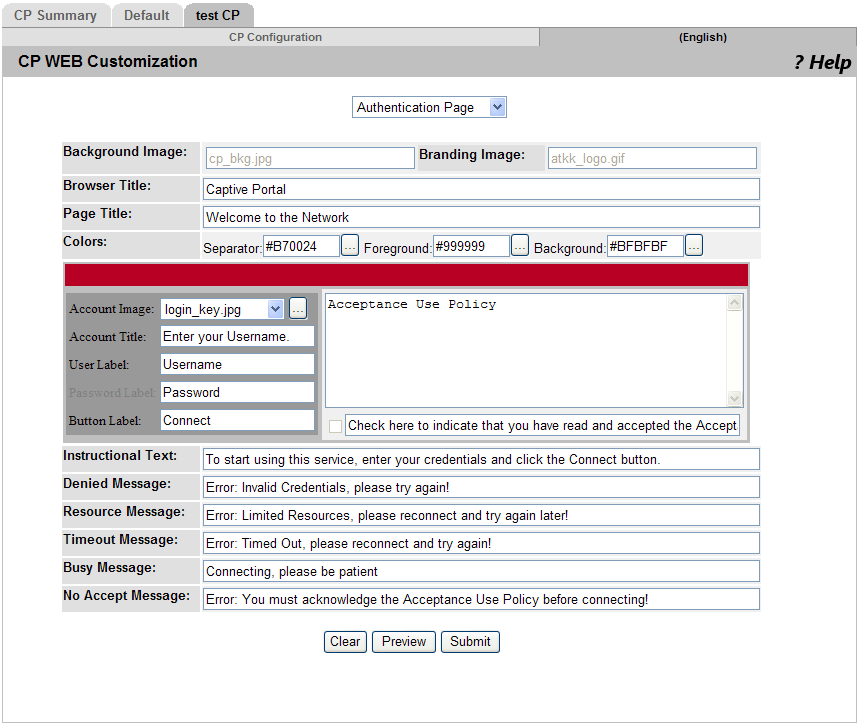
Task: Open the Background color picker button
Action: [693, 245]
